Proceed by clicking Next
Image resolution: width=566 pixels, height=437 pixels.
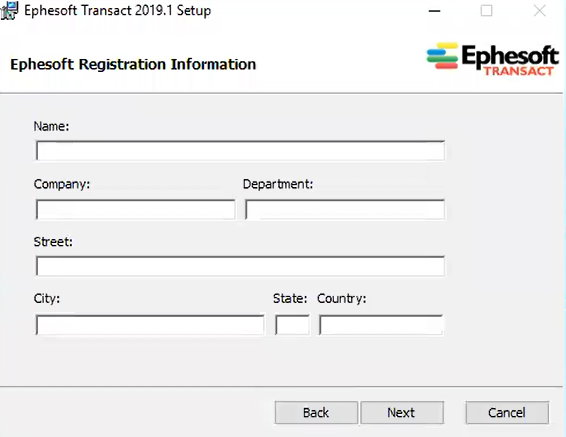402,412
